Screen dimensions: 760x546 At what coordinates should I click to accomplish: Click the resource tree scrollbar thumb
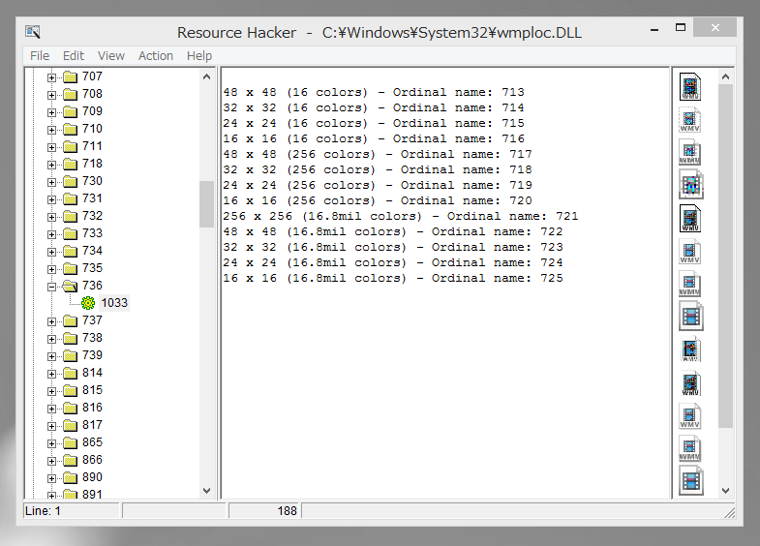coord(206,204)
